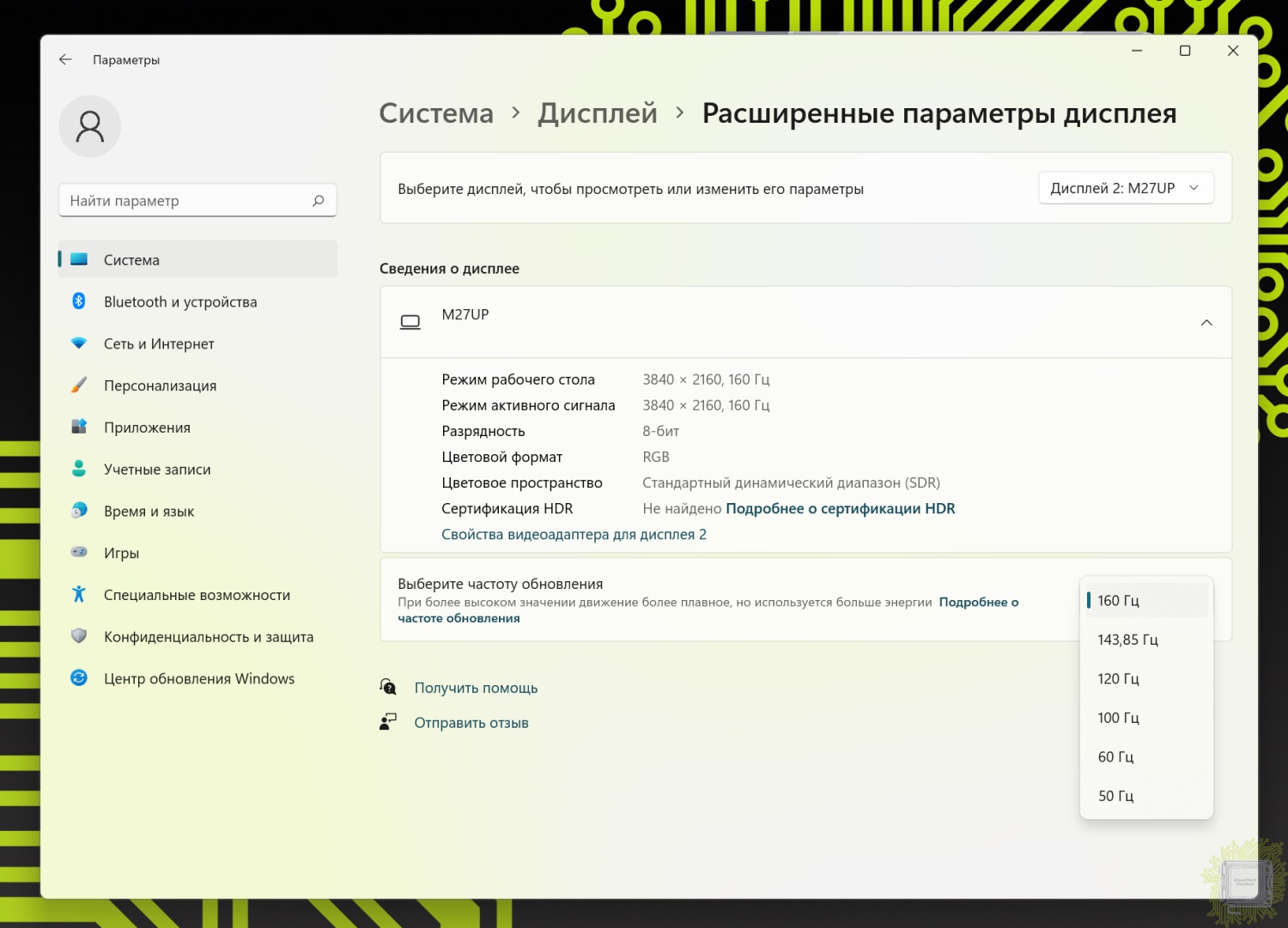Open the user profile avatar

[90, 127]
